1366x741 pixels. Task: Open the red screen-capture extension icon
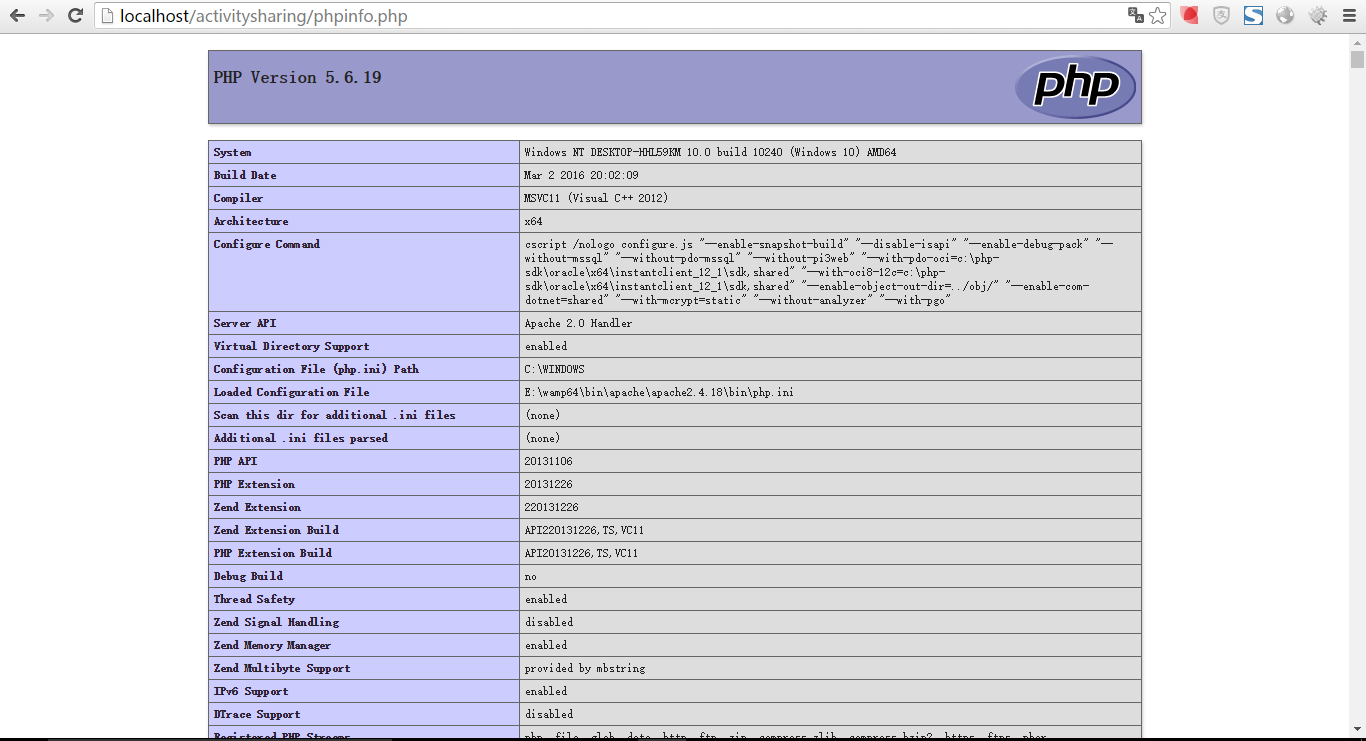pyautogui.click(x=1188, y=16)
